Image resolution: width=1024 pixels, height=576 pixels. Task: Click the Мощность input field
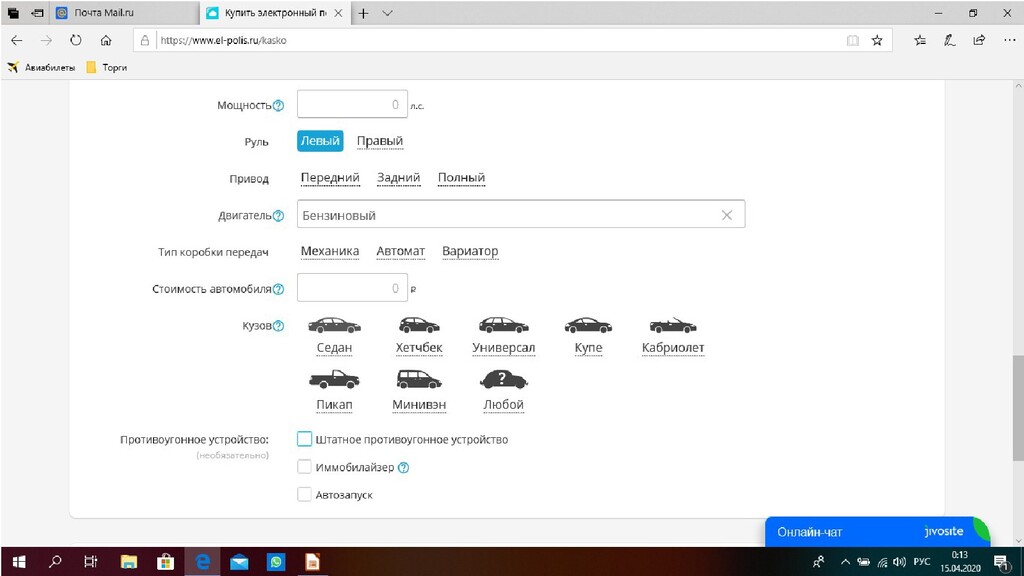pos(352,104)
